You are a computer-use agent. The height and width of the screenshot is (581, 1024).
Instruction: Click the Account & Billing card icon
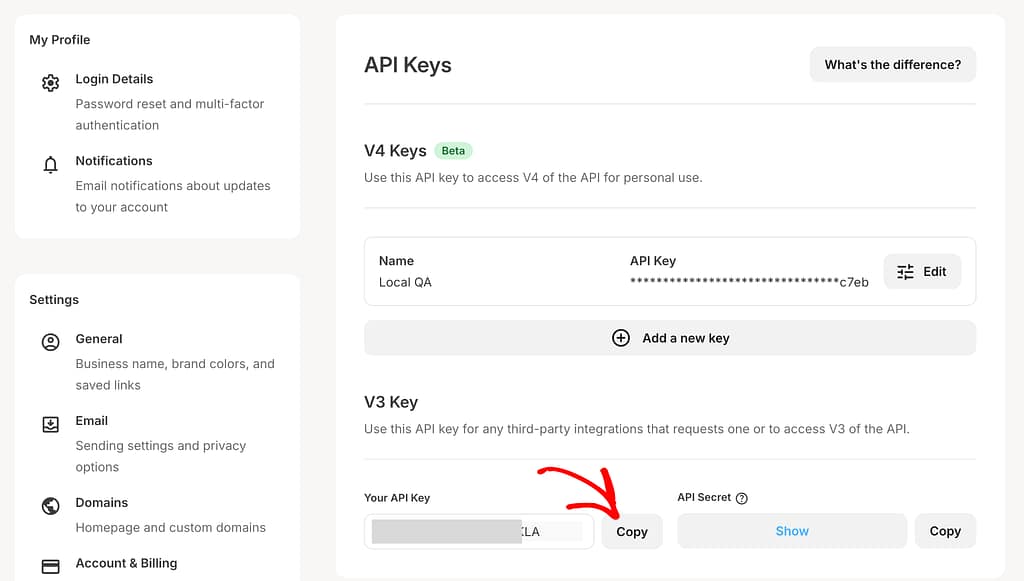click(x=50, y=566)
